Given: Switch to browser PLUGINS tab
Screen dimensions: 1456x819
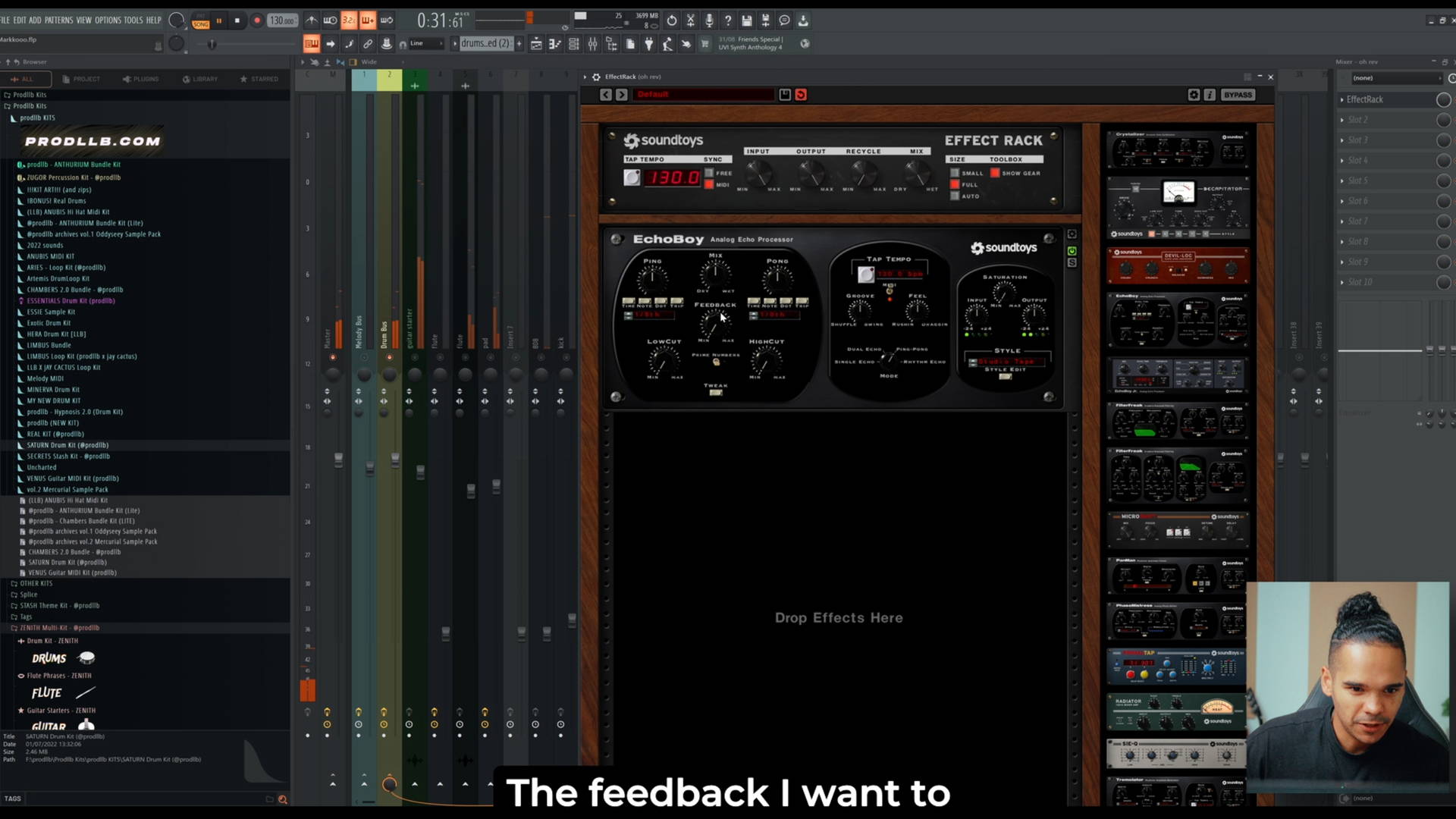Looking at the screenshot, I should pos(141,79).
